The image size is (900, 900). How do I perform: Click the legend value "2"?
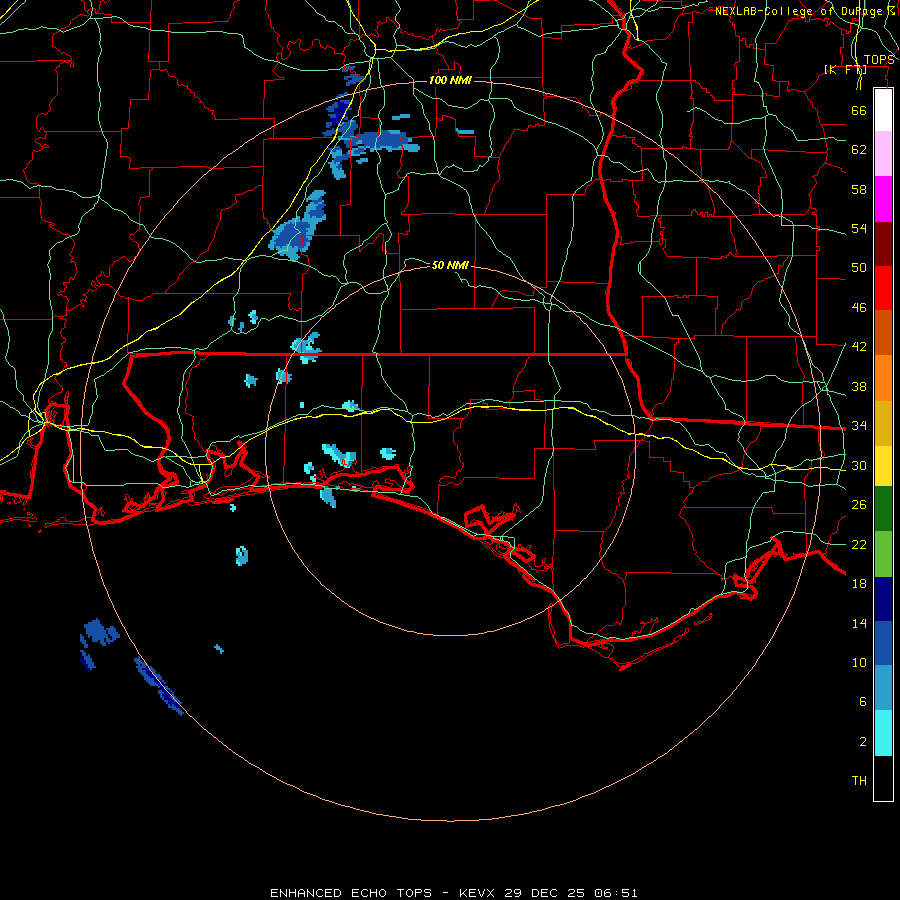[862, 742]
